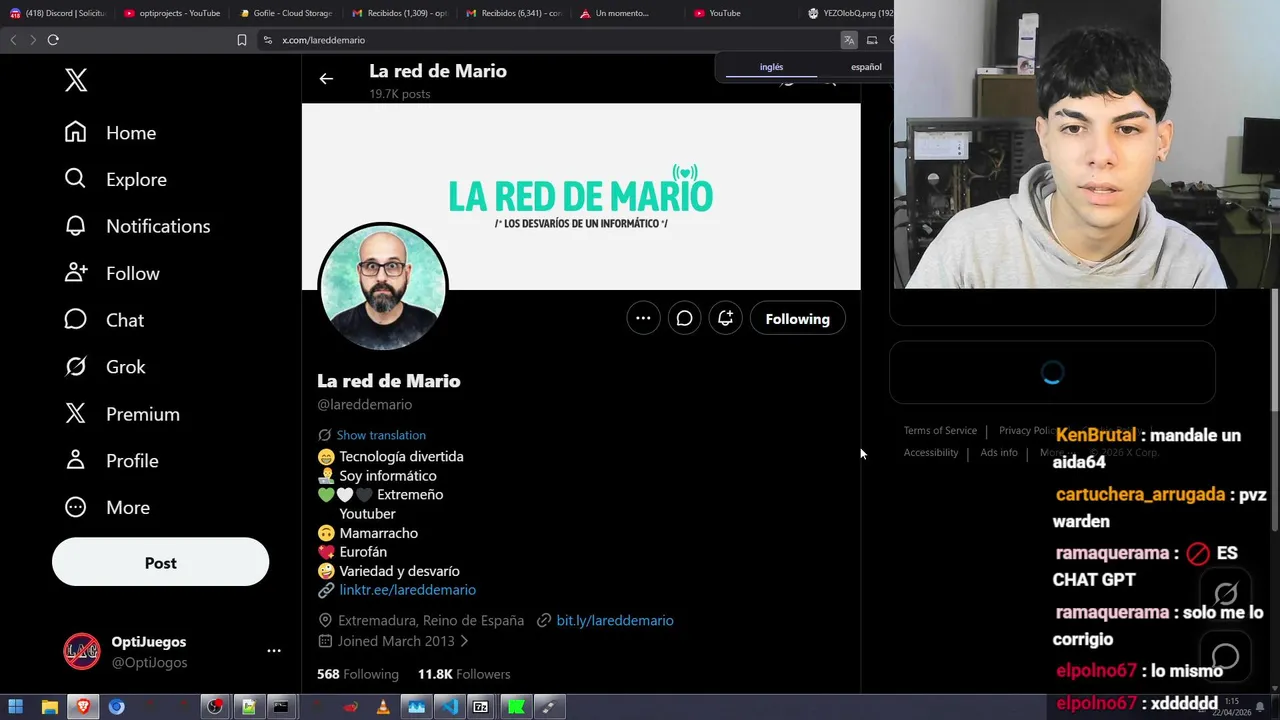Viewport: 1280px width, 720px height.
Task: Go back with the profile header arrow
Action: (326, 78)
